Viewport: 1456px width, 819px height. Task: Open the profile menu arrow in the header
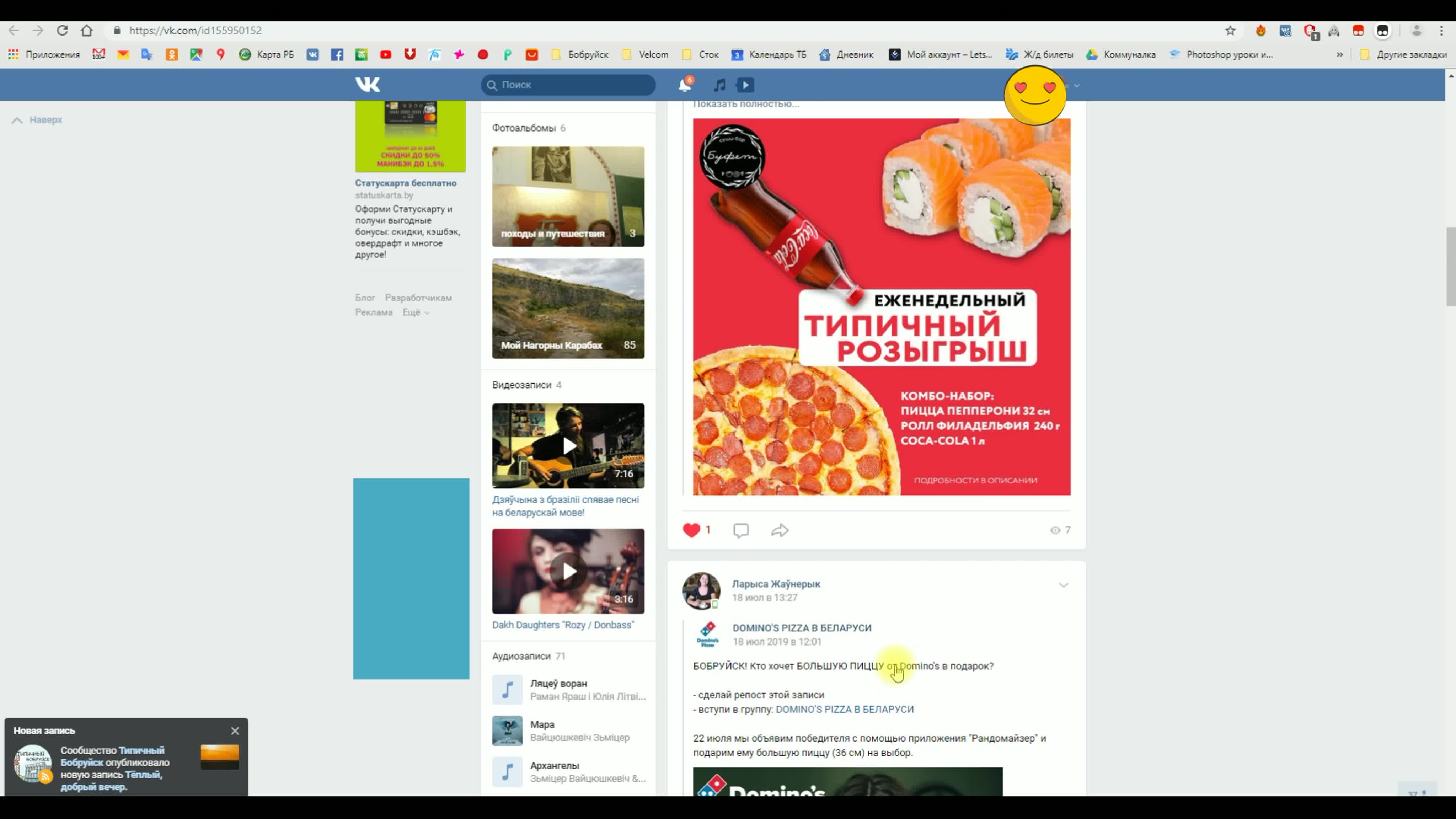point(1077,85)
